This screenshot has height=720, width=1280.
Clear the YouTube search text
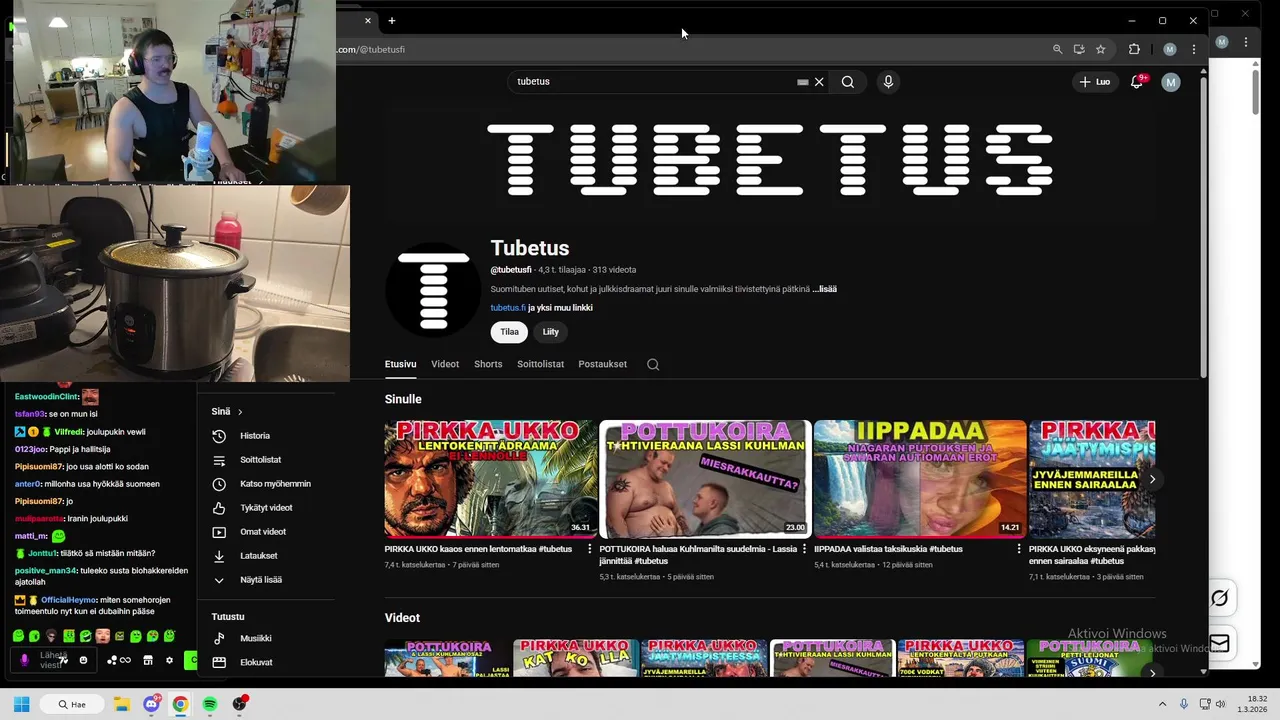[x=819, y=82]
